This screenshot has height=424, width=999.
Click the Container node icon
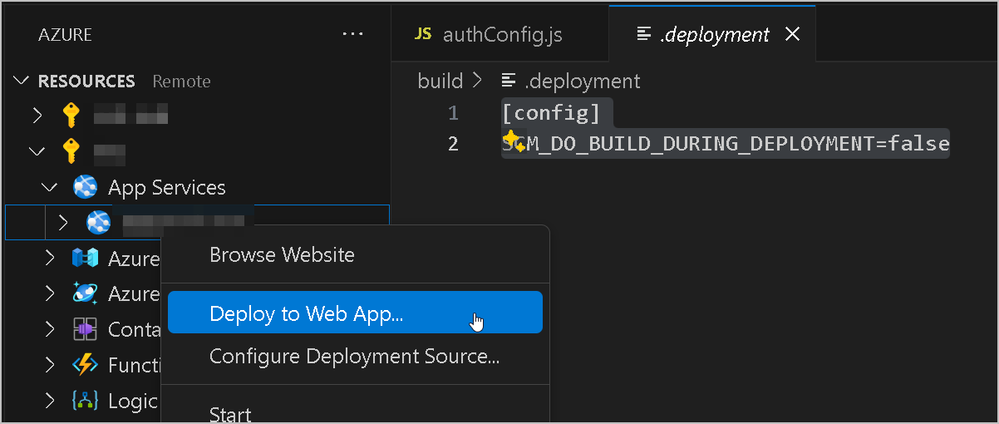tap(85, 329)
